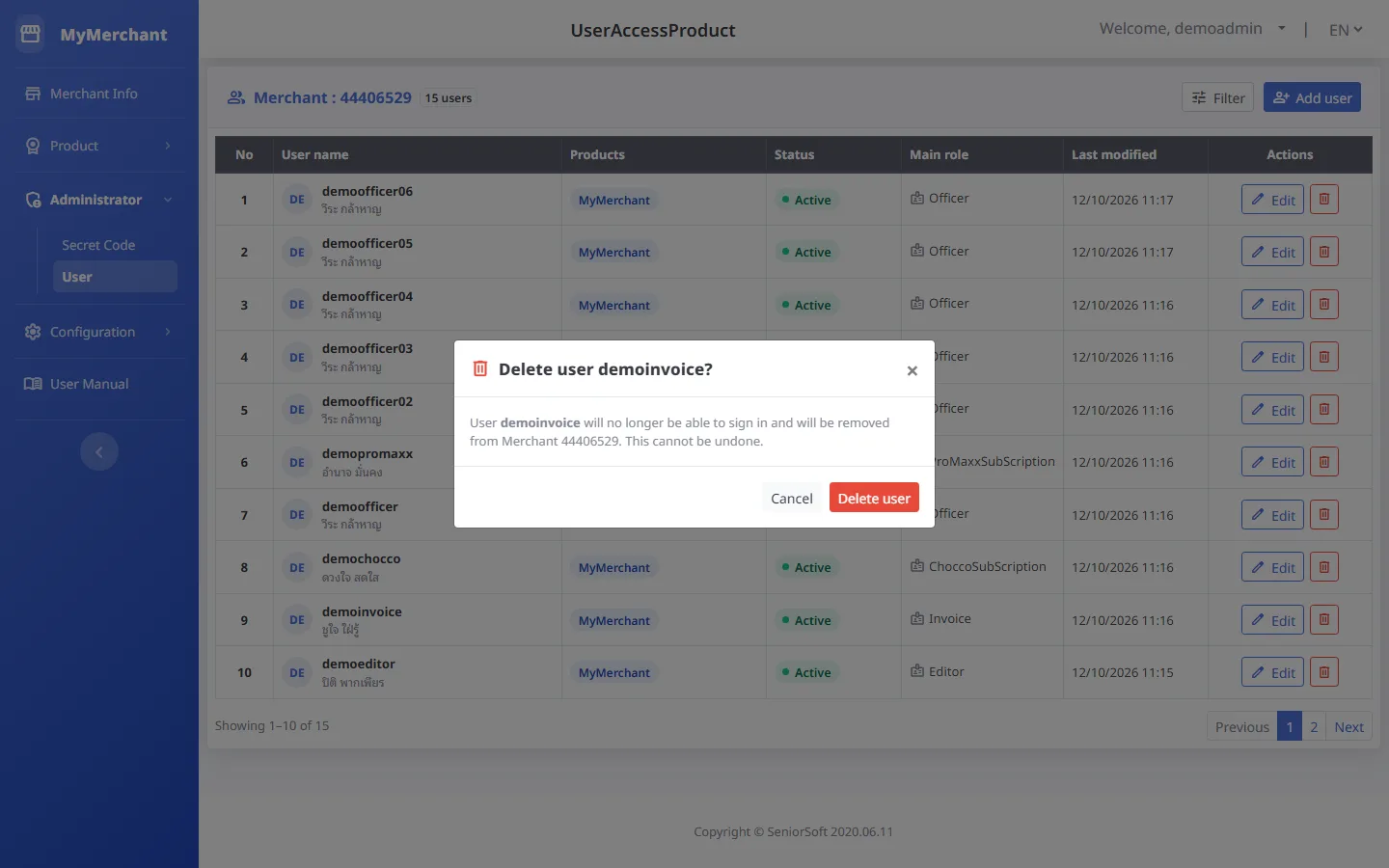Viewport: 1389px width, 868px height.
Task: Click trash icon for demoinvoice row
Action: (x=1323, y=620)
